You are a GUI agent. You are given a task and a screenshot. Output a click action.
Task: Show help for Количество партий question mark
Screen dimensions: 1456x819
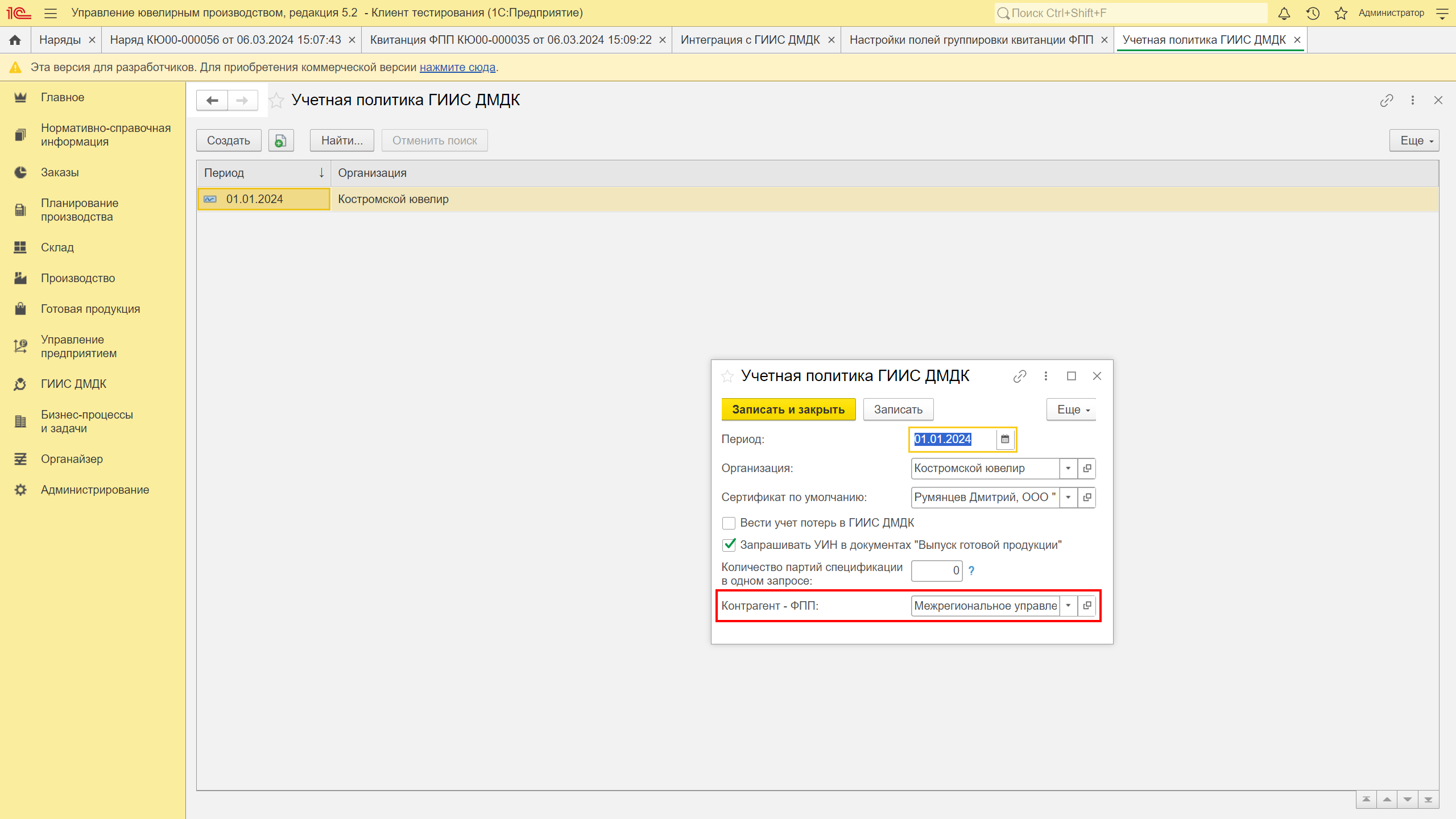[x=971, y=570]
